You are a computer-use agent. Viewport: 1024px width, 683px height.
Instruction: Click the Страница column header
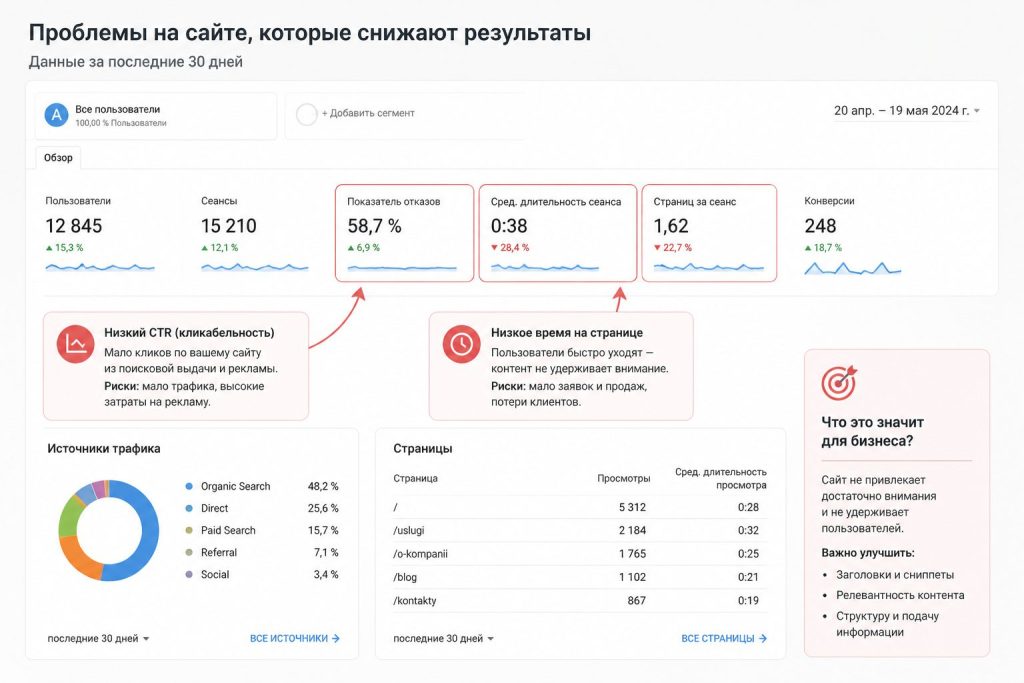[415, 479]
